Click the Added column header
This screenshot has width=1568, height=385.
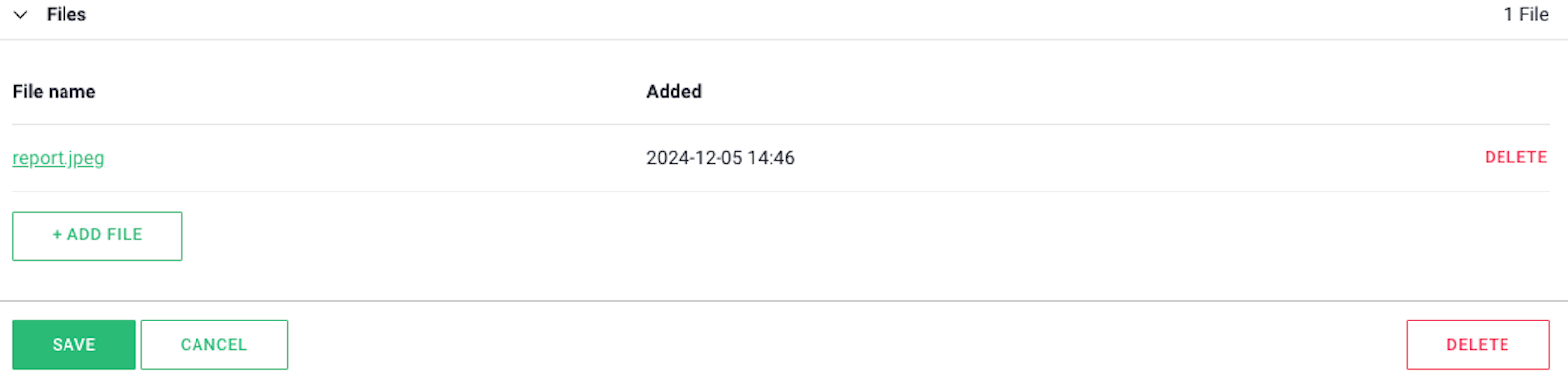pos(674,91)
